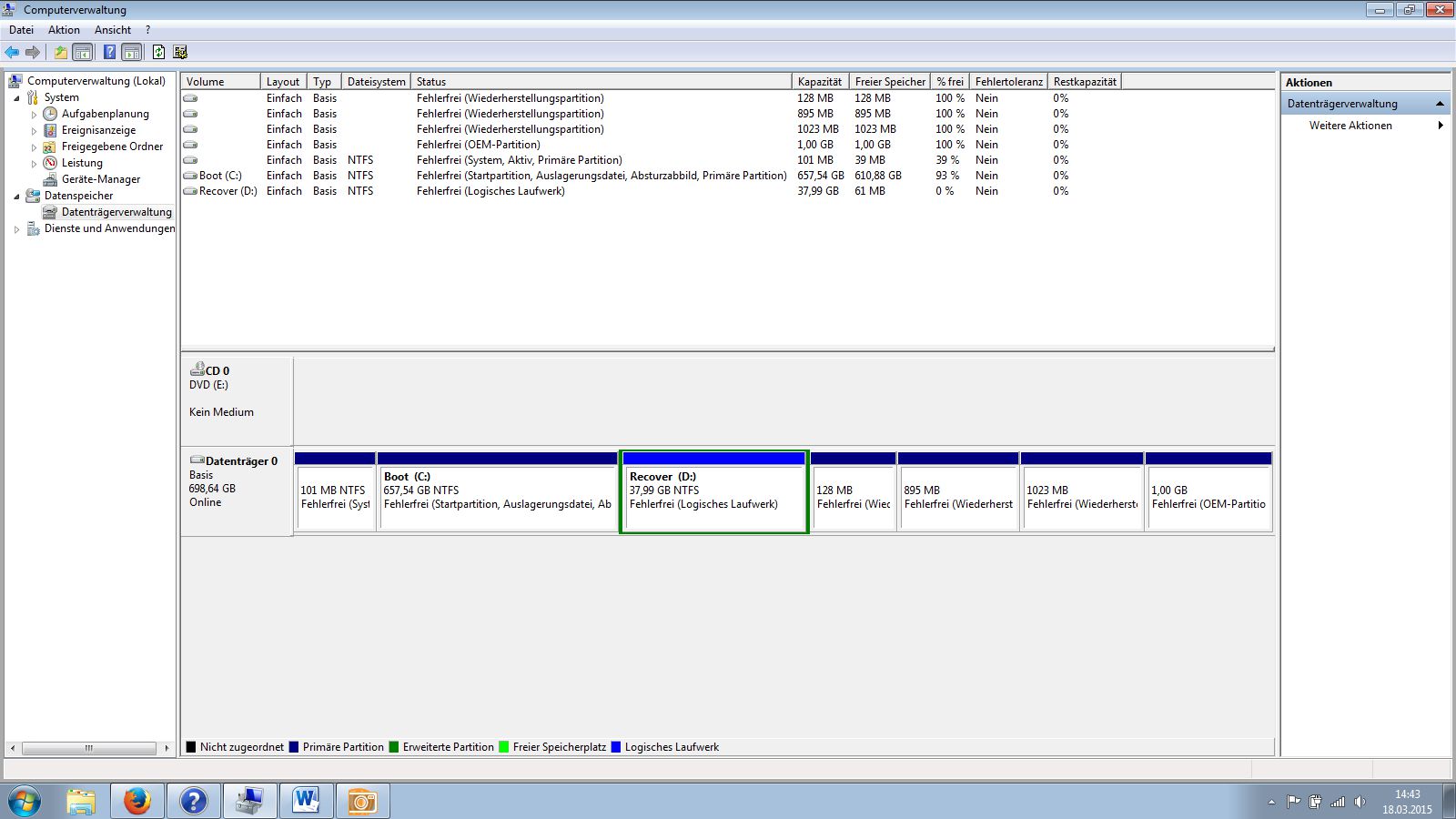
Task: Open Weitere Aktionen submenu
Action: (x=1350, y=126)
